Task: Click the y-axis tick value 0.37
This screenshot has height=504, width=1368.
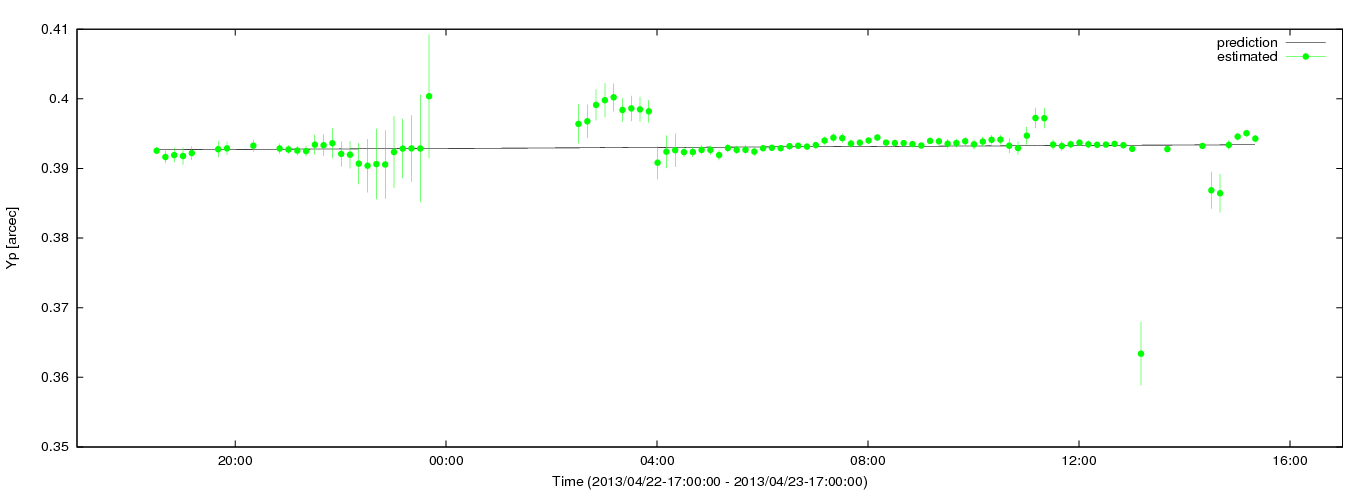Action: click(x=54, y=308)
